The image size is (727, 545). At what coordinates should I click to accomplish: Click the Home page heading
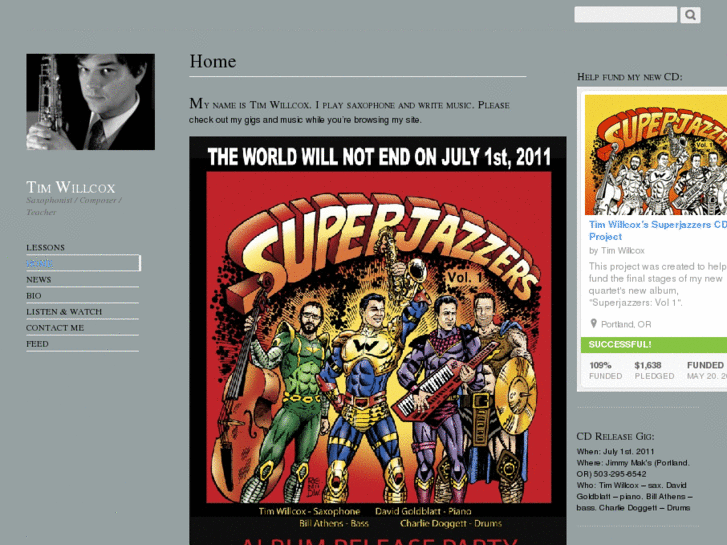[x=213, y=61]
